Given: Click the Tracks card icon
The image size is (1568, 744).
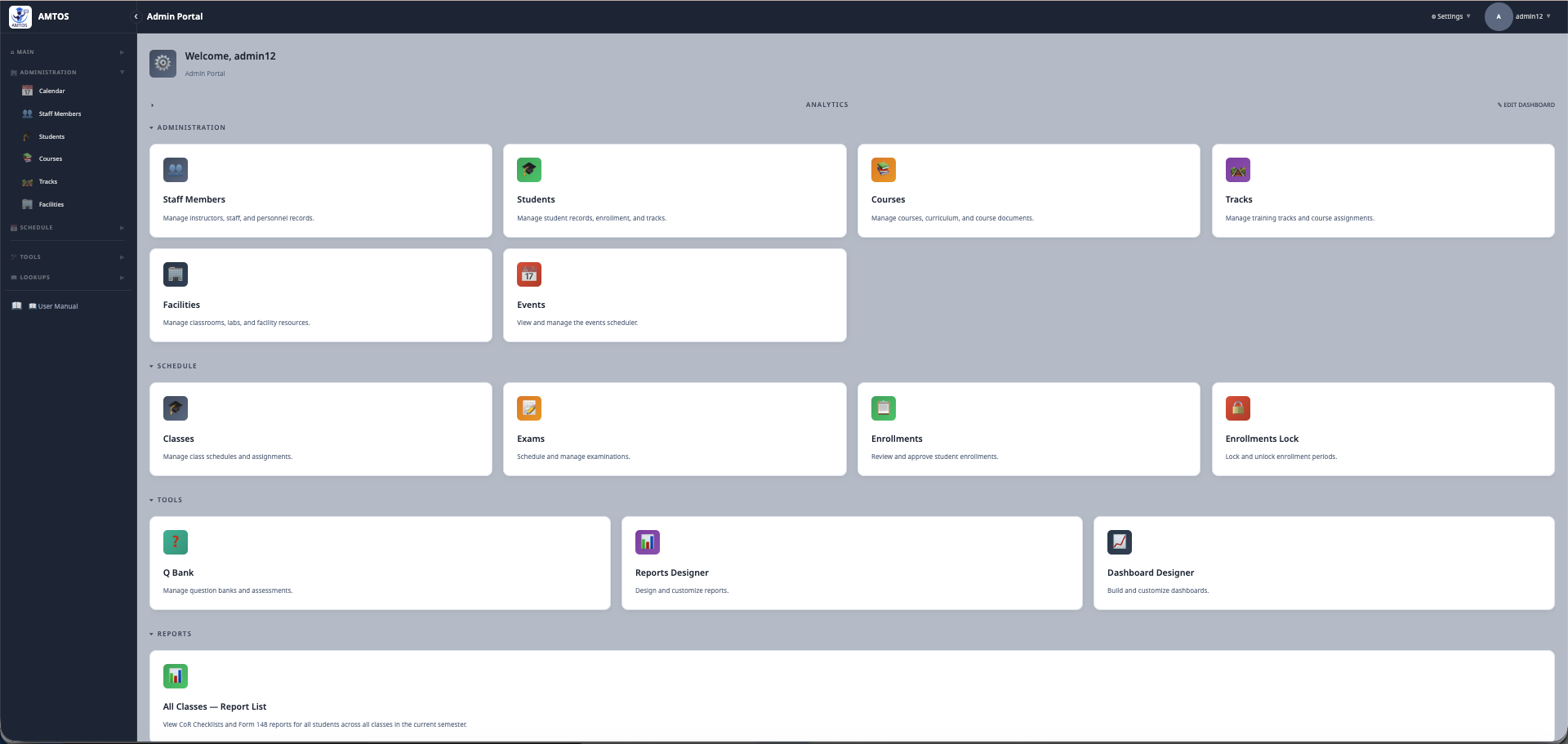Looking at the screenshot, I should 1238,170.
